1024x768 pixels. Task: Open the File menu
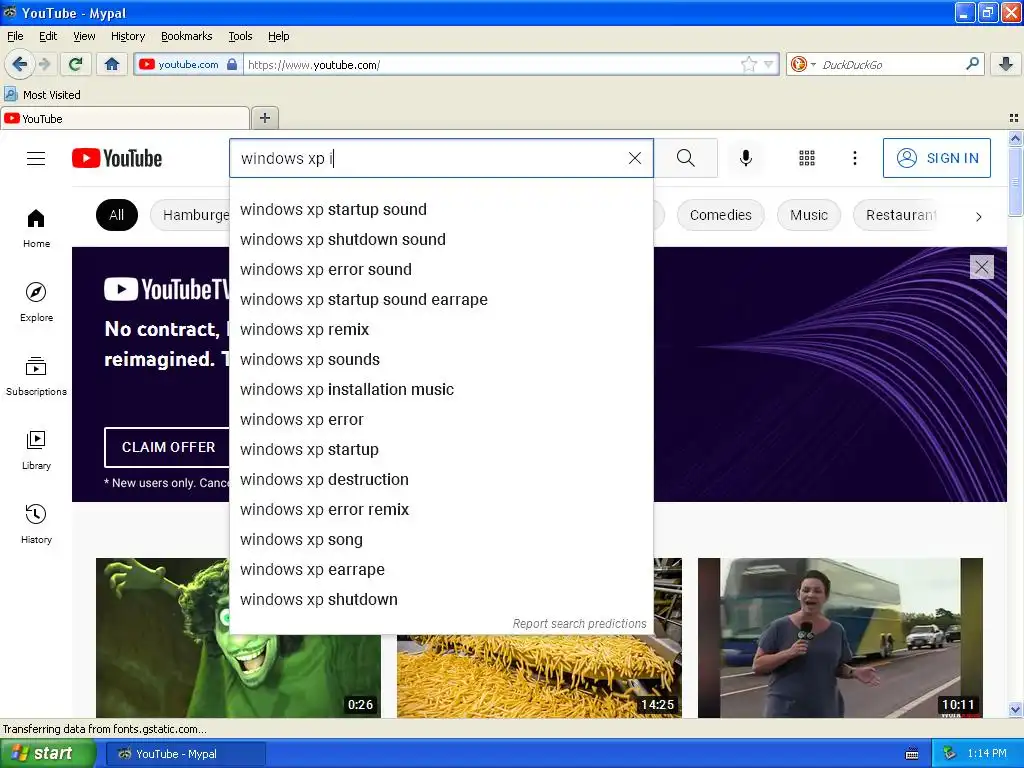tap(15, 36)
